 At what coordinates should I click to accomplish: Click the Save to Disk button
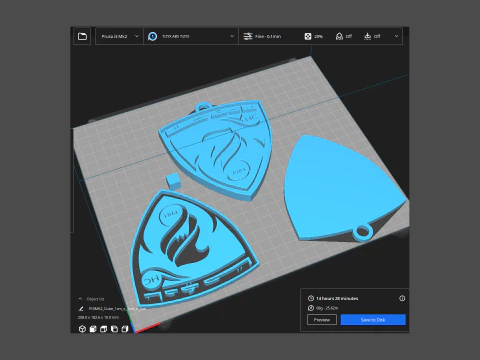(373, 320)
